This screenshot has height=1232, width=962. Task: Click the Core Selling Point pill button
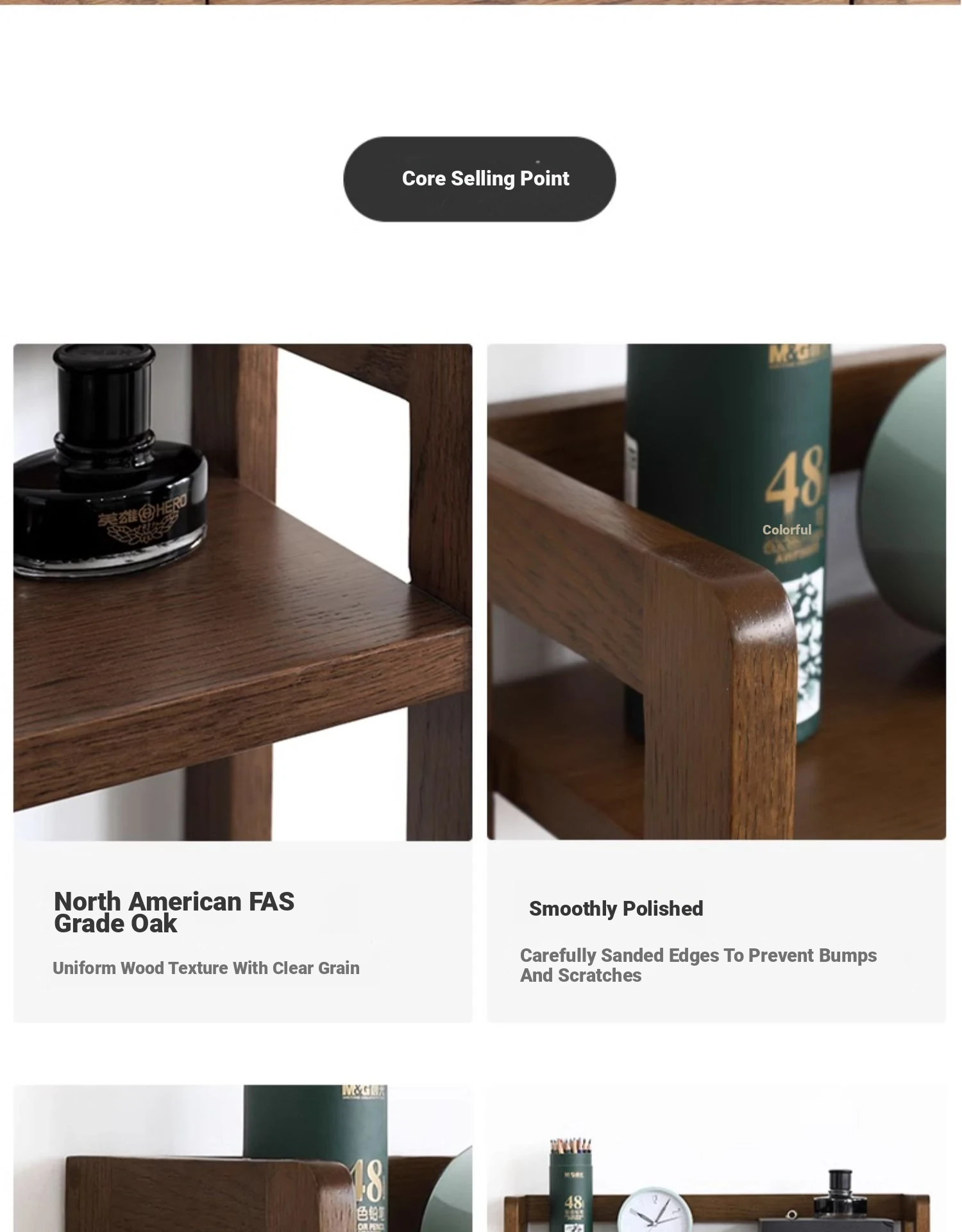480,179
